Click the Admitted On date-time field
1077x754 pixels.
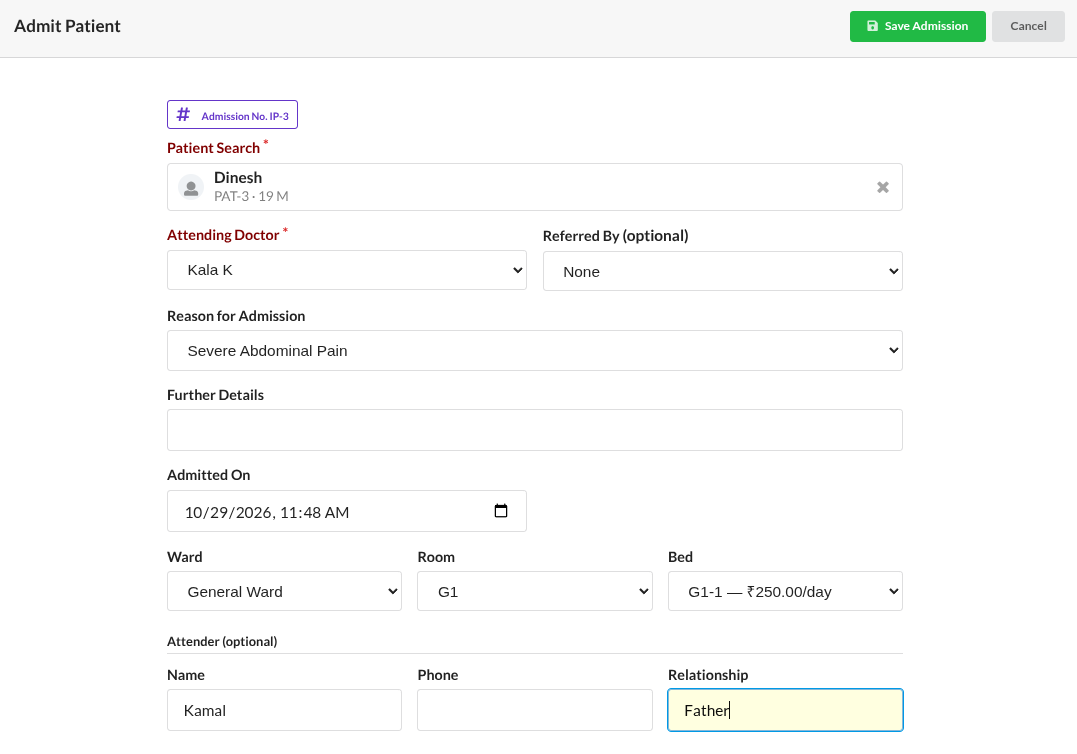[347, 511]
